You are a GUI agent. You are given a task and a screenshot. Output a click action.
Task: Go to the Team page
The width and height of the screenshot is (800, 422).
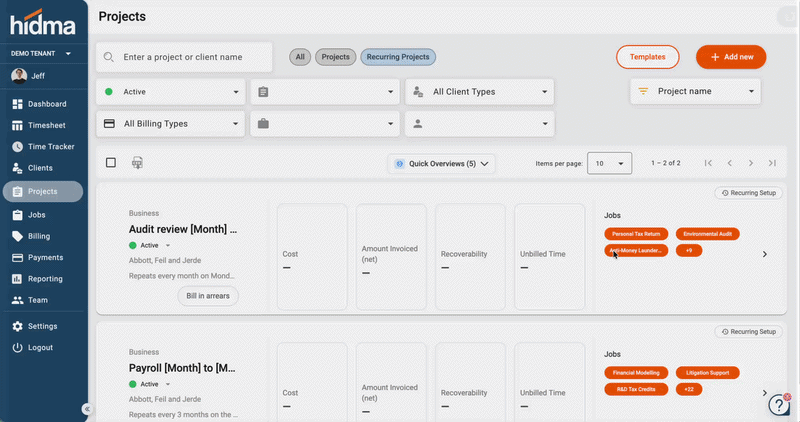37,300
